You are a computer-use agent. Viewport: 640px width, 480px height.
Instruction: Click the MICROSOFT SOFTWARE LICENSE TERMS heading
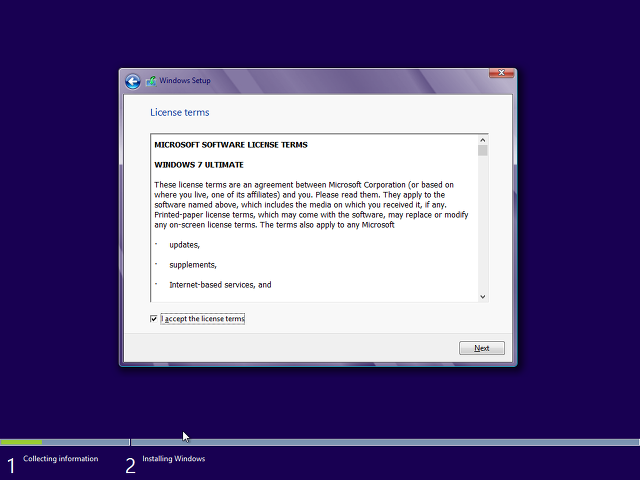231,145
